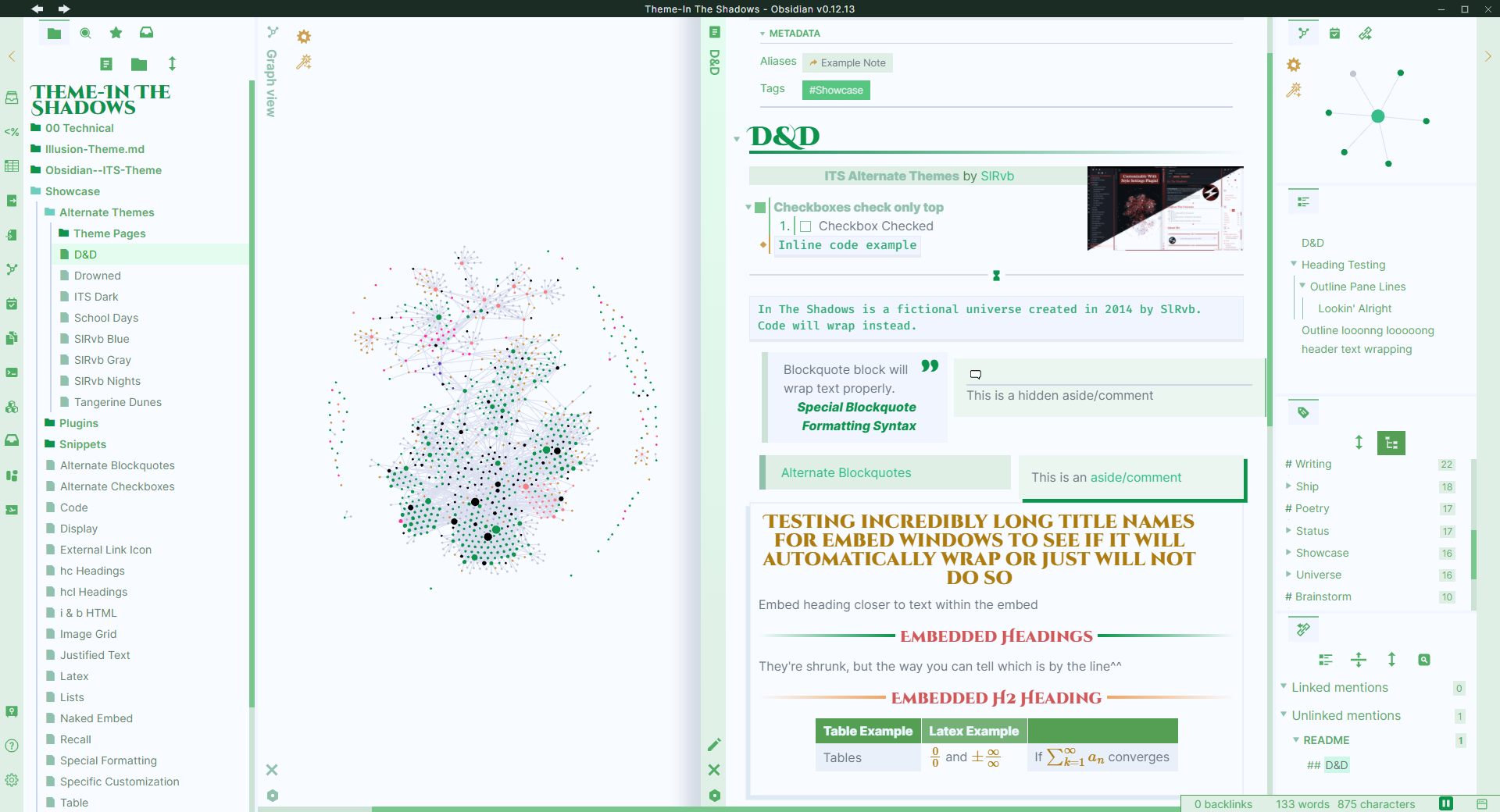
Task: Open the D&D pane hexagon menu icon
Action: pos(714,796)
